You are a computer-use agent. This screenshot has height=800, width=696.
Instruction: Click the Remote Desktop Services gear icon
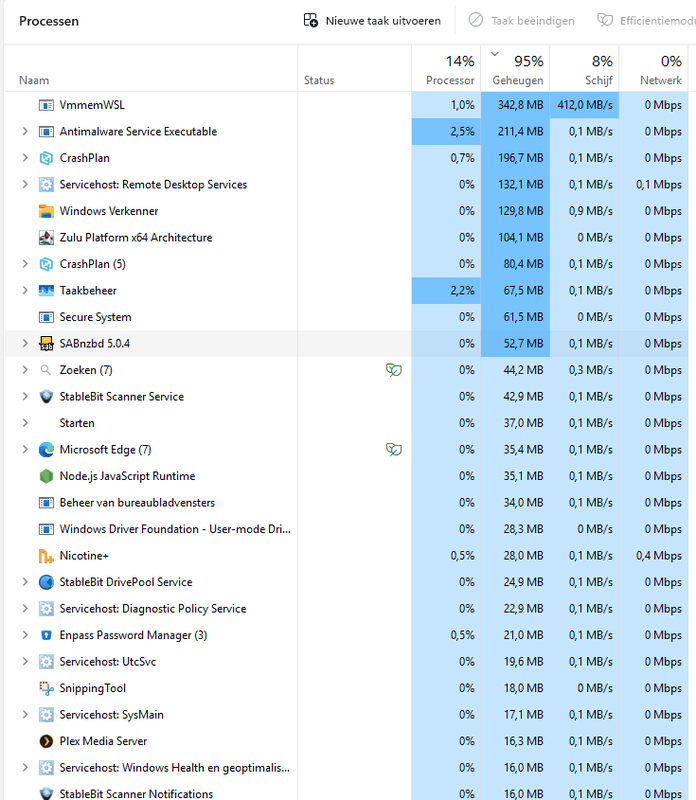coord(46,185)
